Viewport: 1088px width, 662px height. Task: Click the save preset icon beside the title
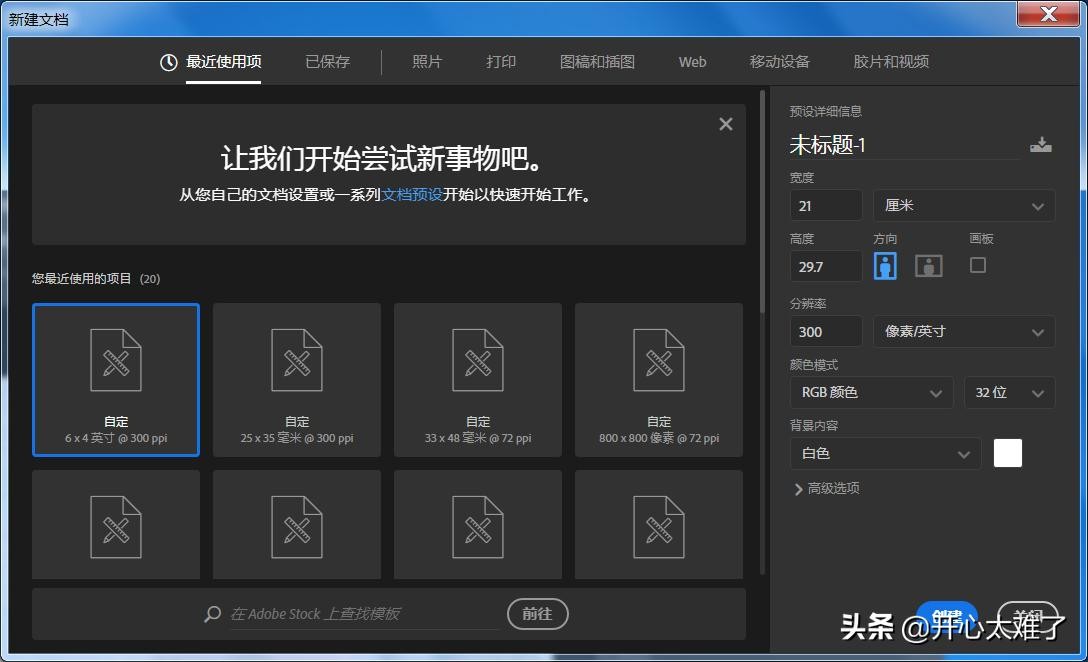[x=1040, y=145]
